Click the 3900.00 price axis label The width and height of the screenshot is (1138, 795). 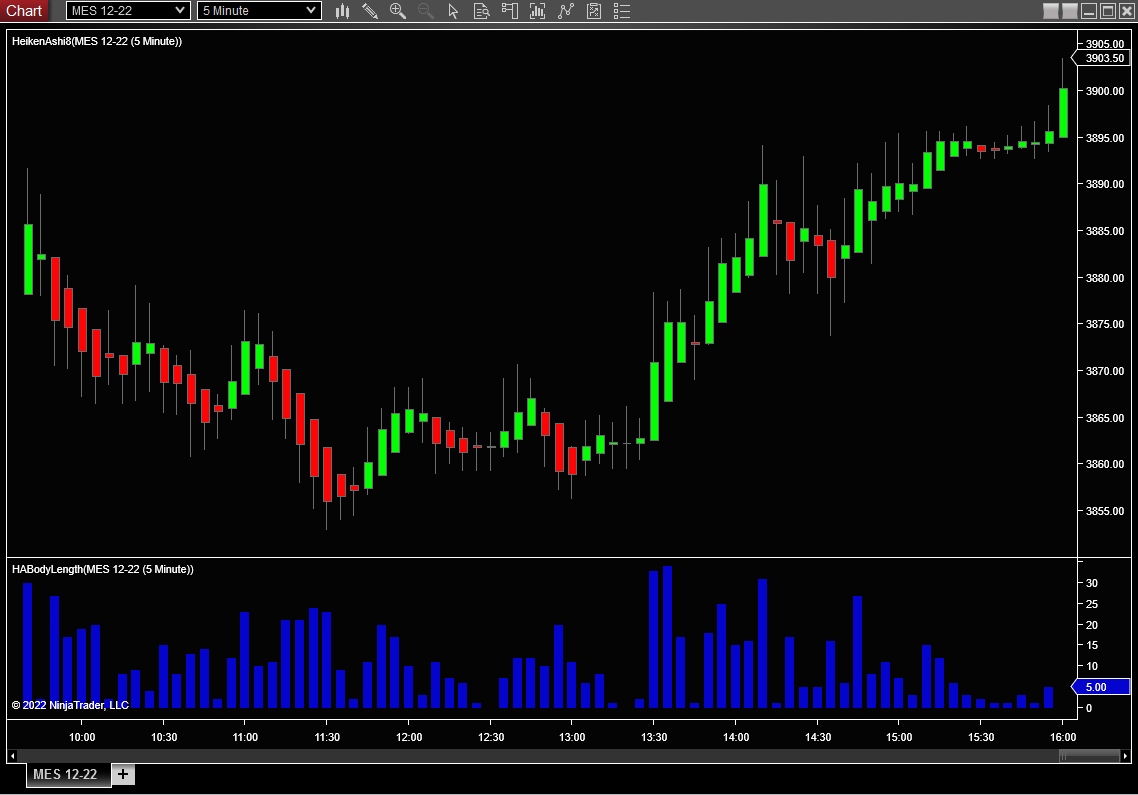pyautogui.click(x=1105, y=91)
